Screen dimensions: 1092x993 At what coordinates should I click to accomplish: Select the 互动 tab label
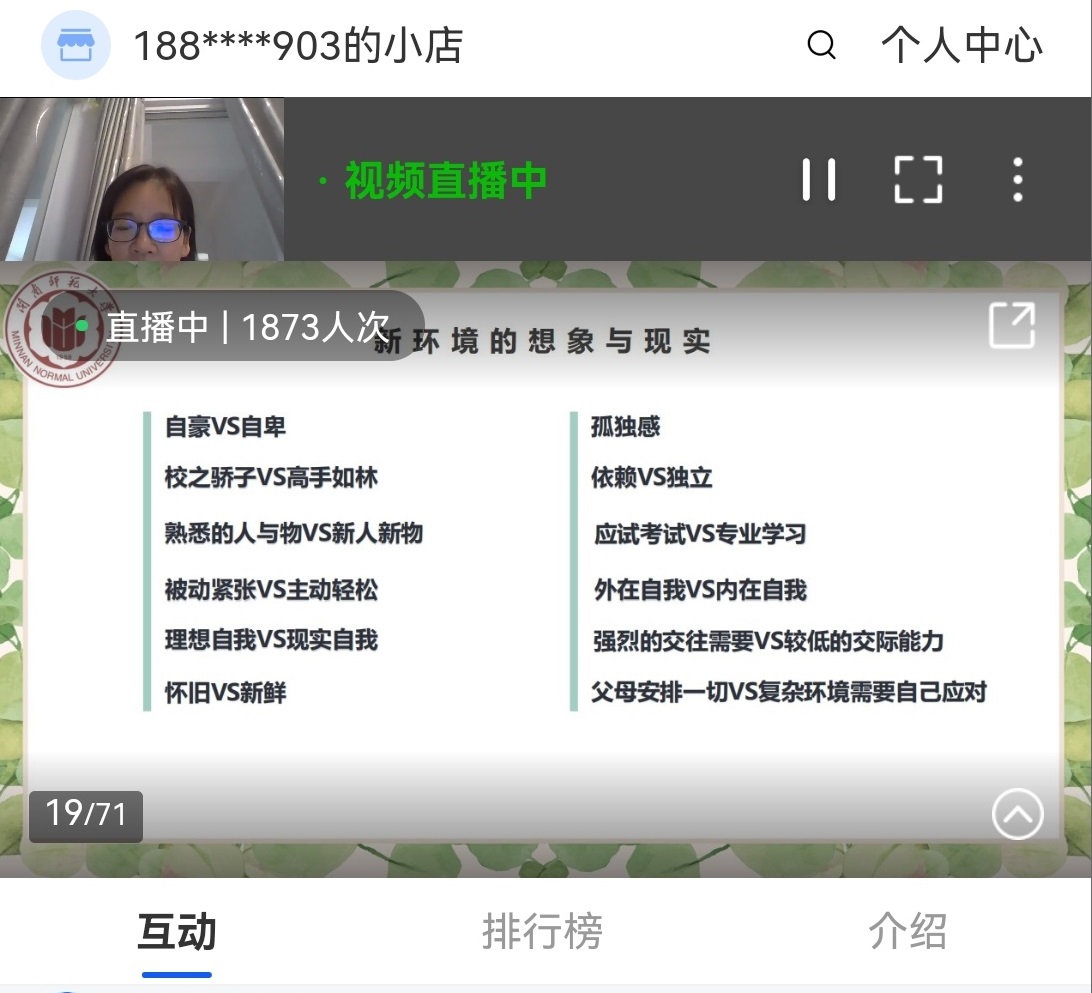click(x=178, y=930)
